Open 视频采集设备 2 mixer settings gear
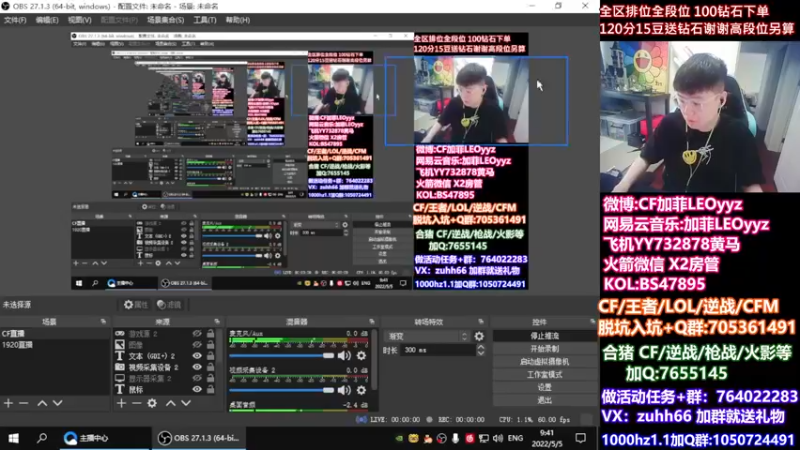 (x=361, y=390)
